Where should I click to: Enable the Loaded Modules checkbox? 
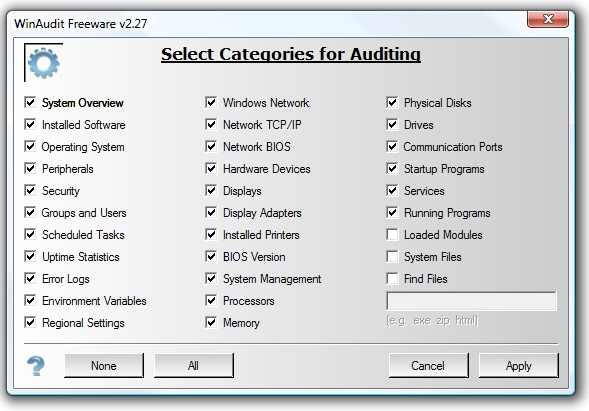[392, 234]
